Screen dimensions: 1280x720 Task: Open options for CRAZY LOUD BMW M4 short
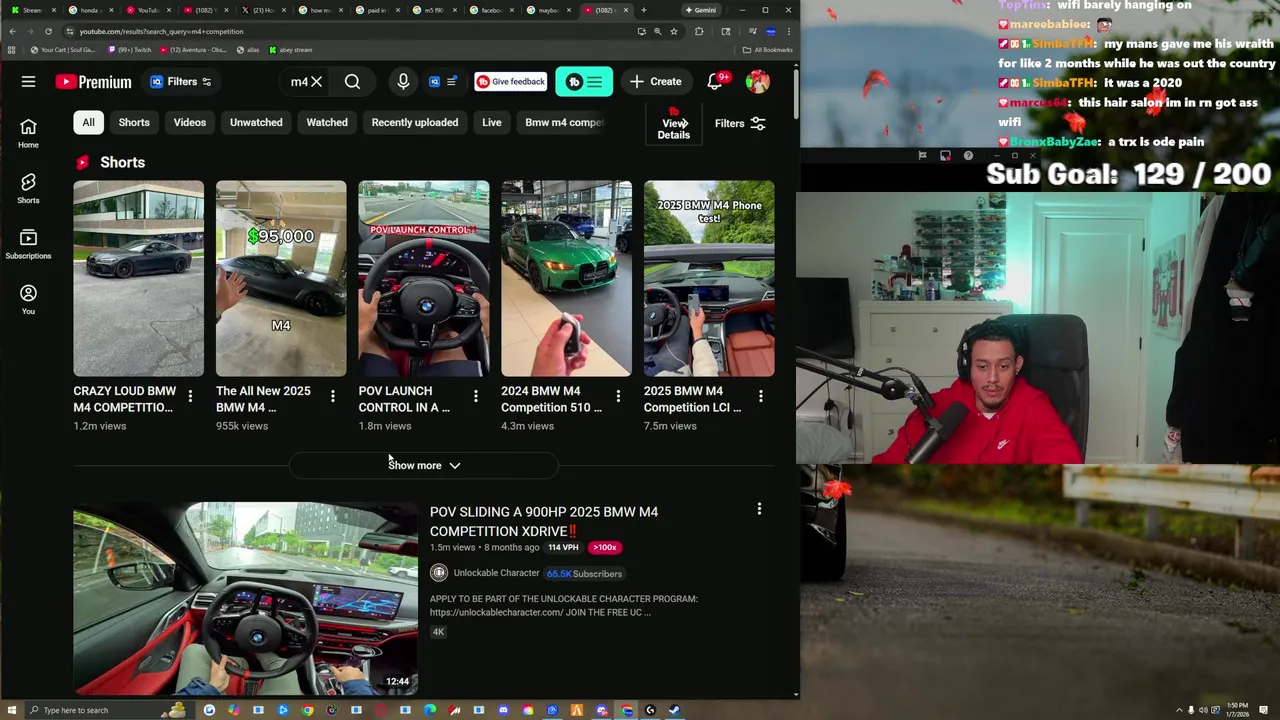click(190, 396)
